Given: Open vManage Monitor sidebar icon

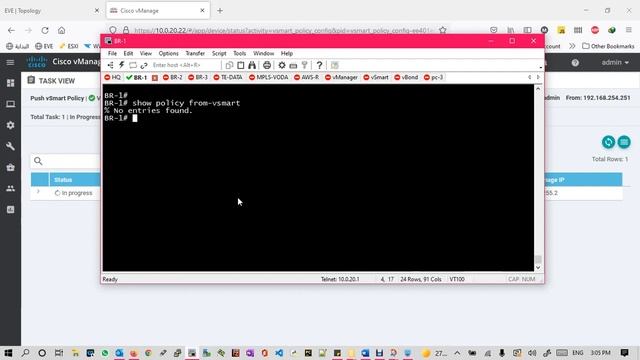Looking at the screenshot, I should [11, 104].
